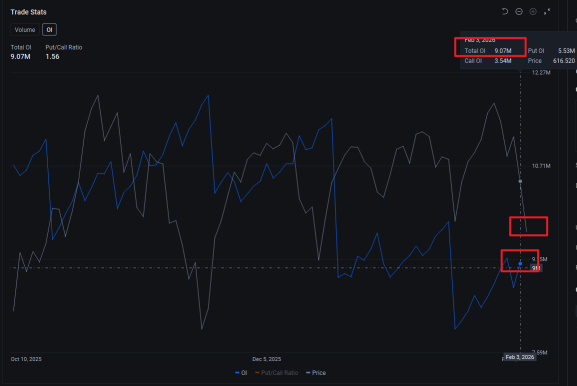This screenshot has width=577, height=386.
Task: Click the blue OI data point marker
Action: [520, 264]
